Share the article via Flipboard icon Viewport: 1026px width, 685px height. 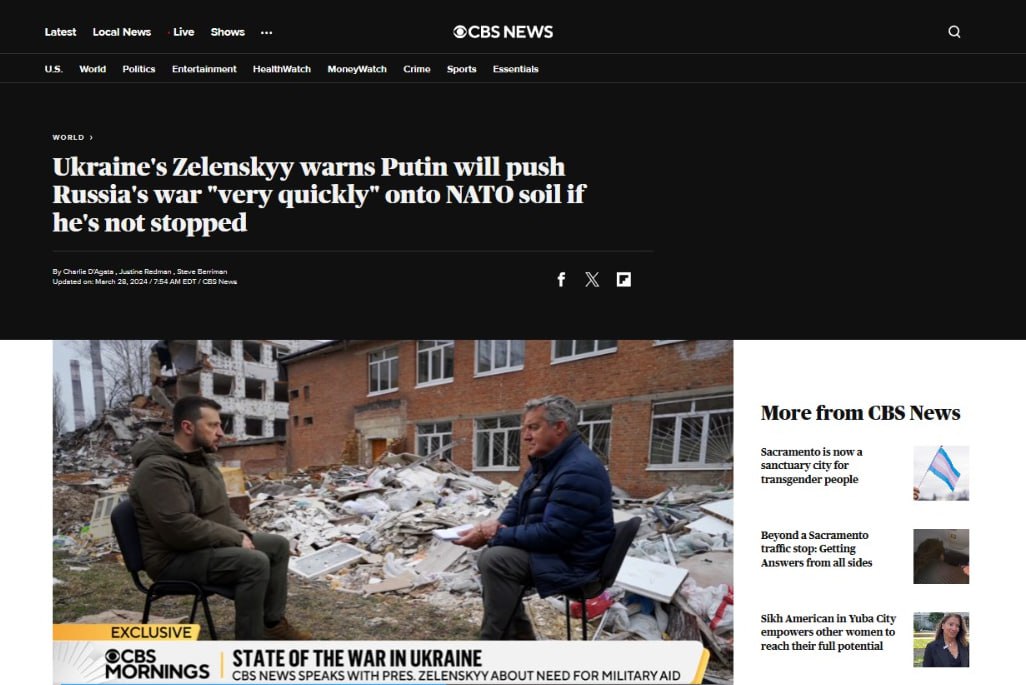624,279
